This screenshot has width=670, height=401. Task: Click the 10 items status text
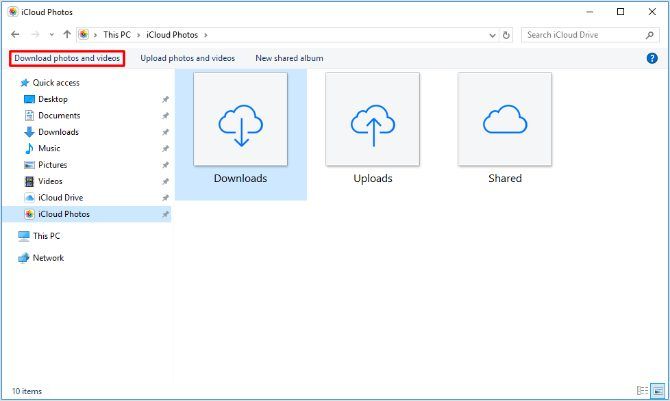[x=27, y=391]
